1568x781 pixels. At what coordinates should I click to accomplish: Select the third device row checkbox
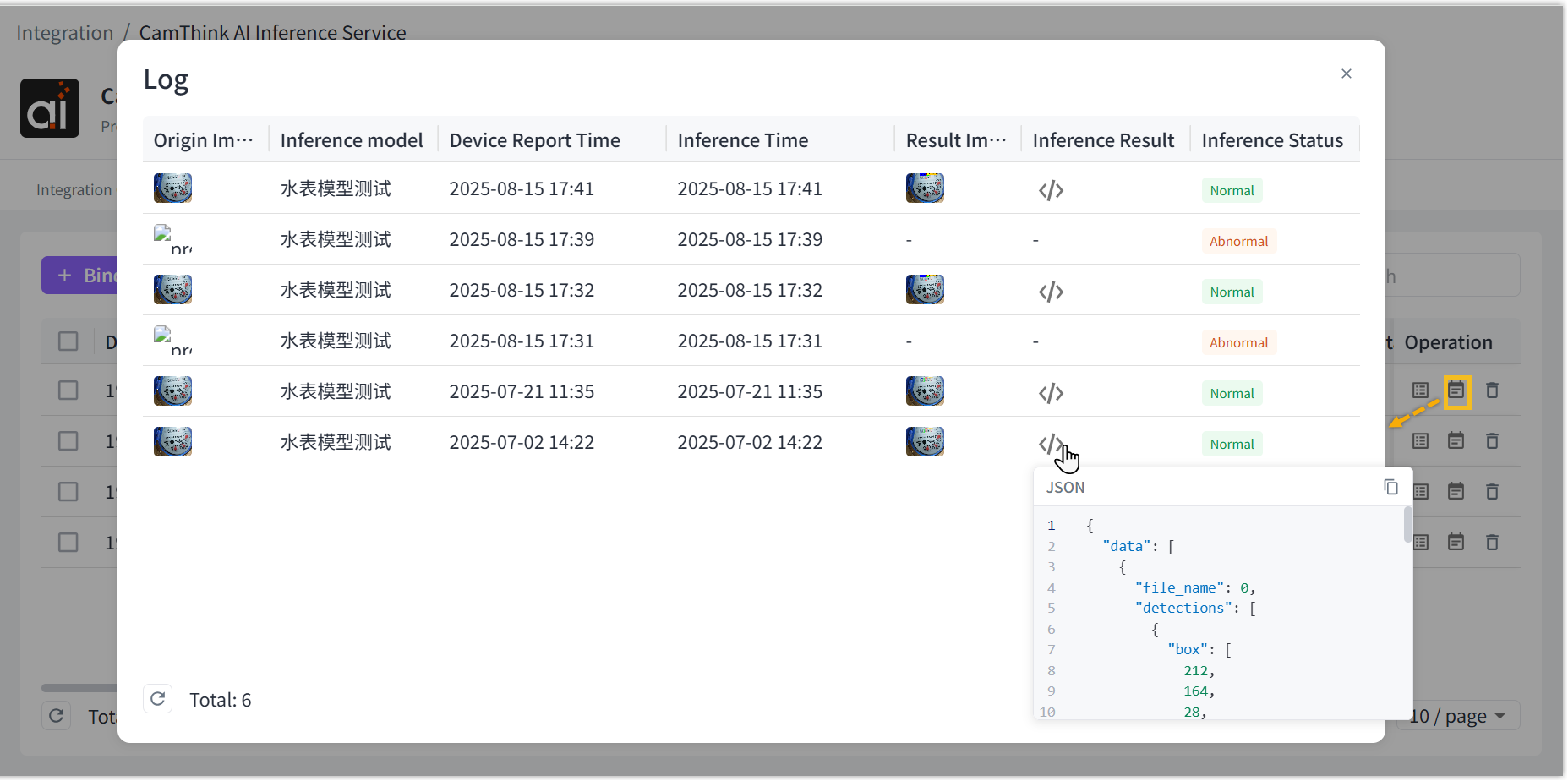(x=68, y=492)
